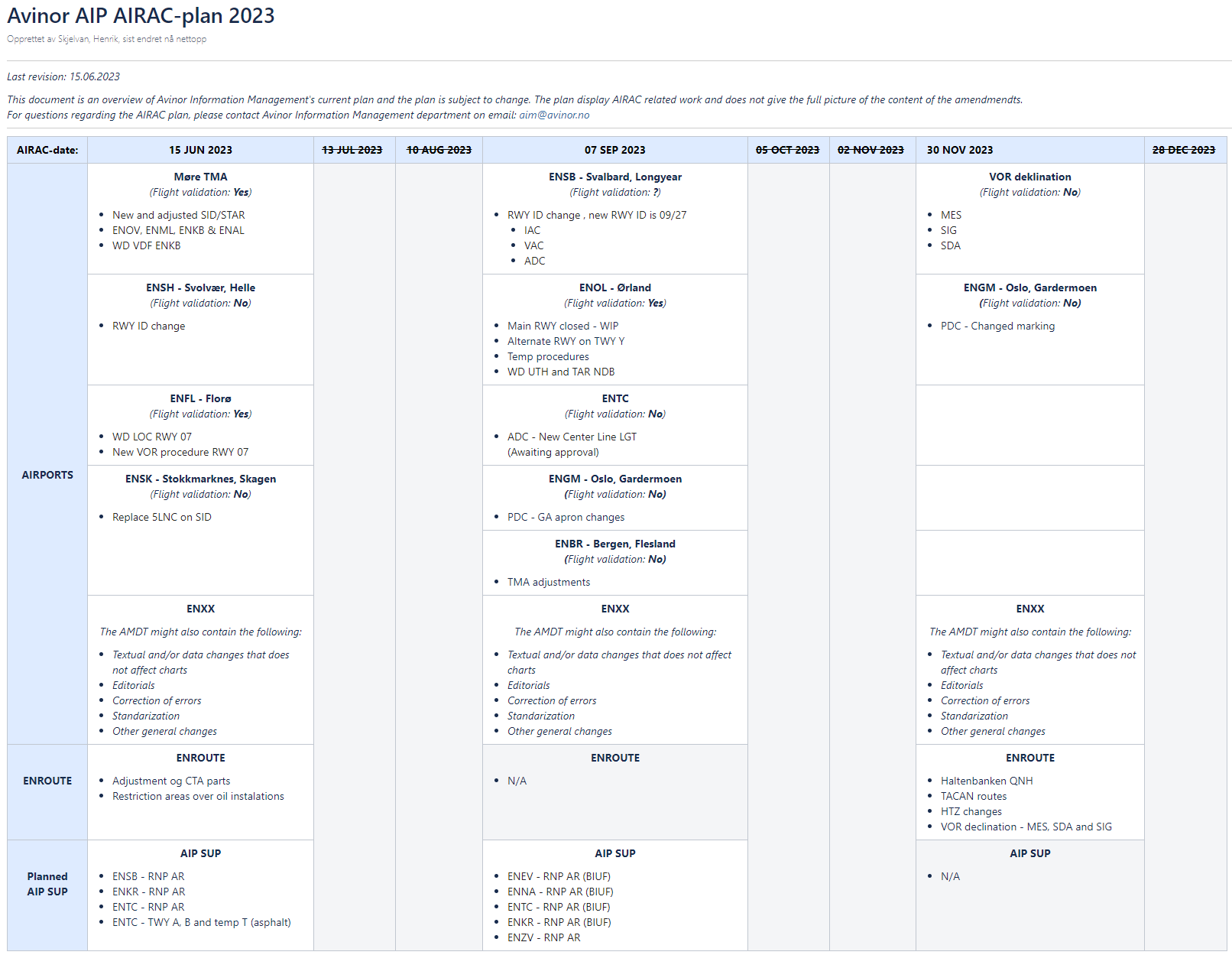
Task: Select 'WD LOC RWY 07' bullet
Action: (152, 437)
